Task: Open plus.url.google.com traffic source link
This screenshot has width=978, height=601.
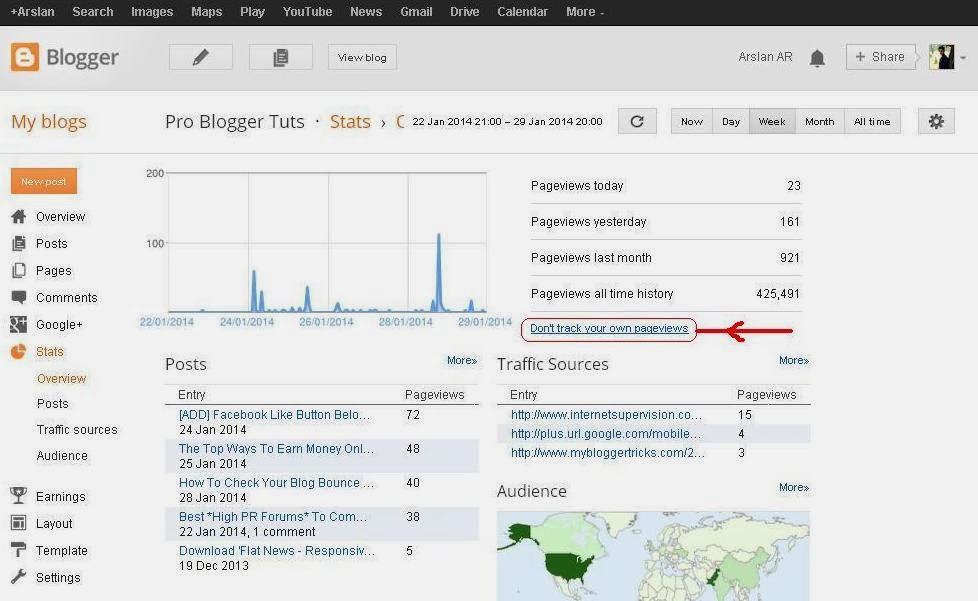Action: (x=606, y=433)
